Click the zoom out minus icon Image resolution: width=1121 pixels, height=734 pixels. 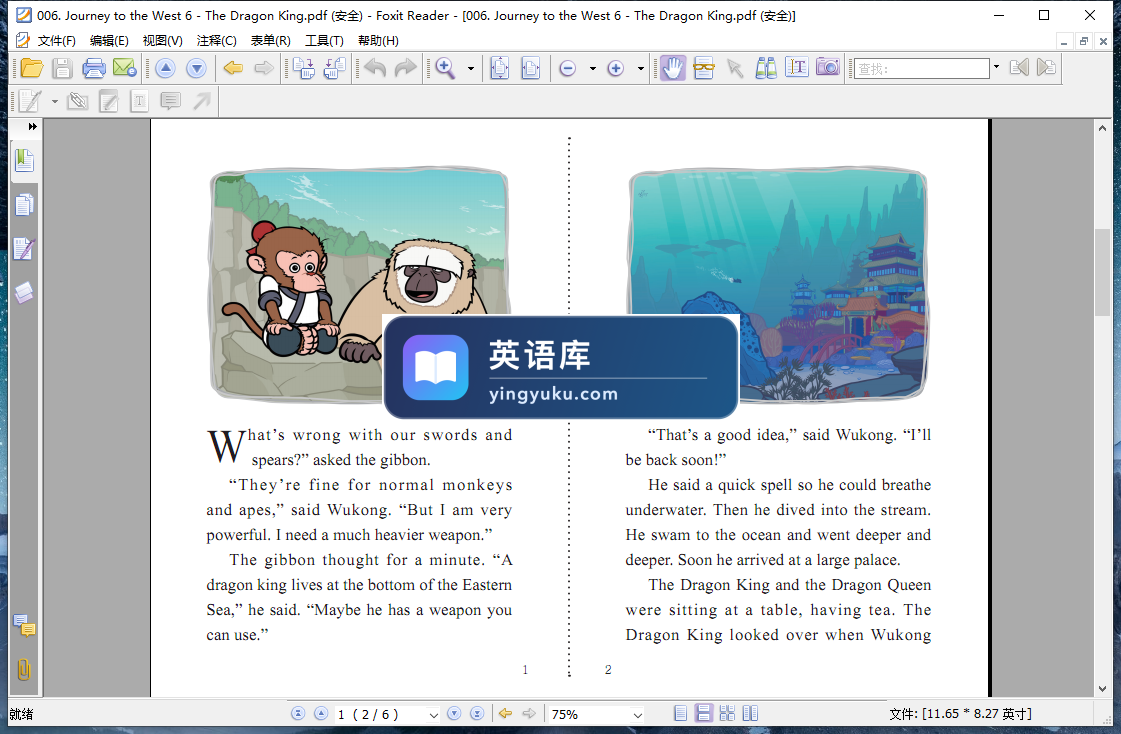tap(568, 69)
